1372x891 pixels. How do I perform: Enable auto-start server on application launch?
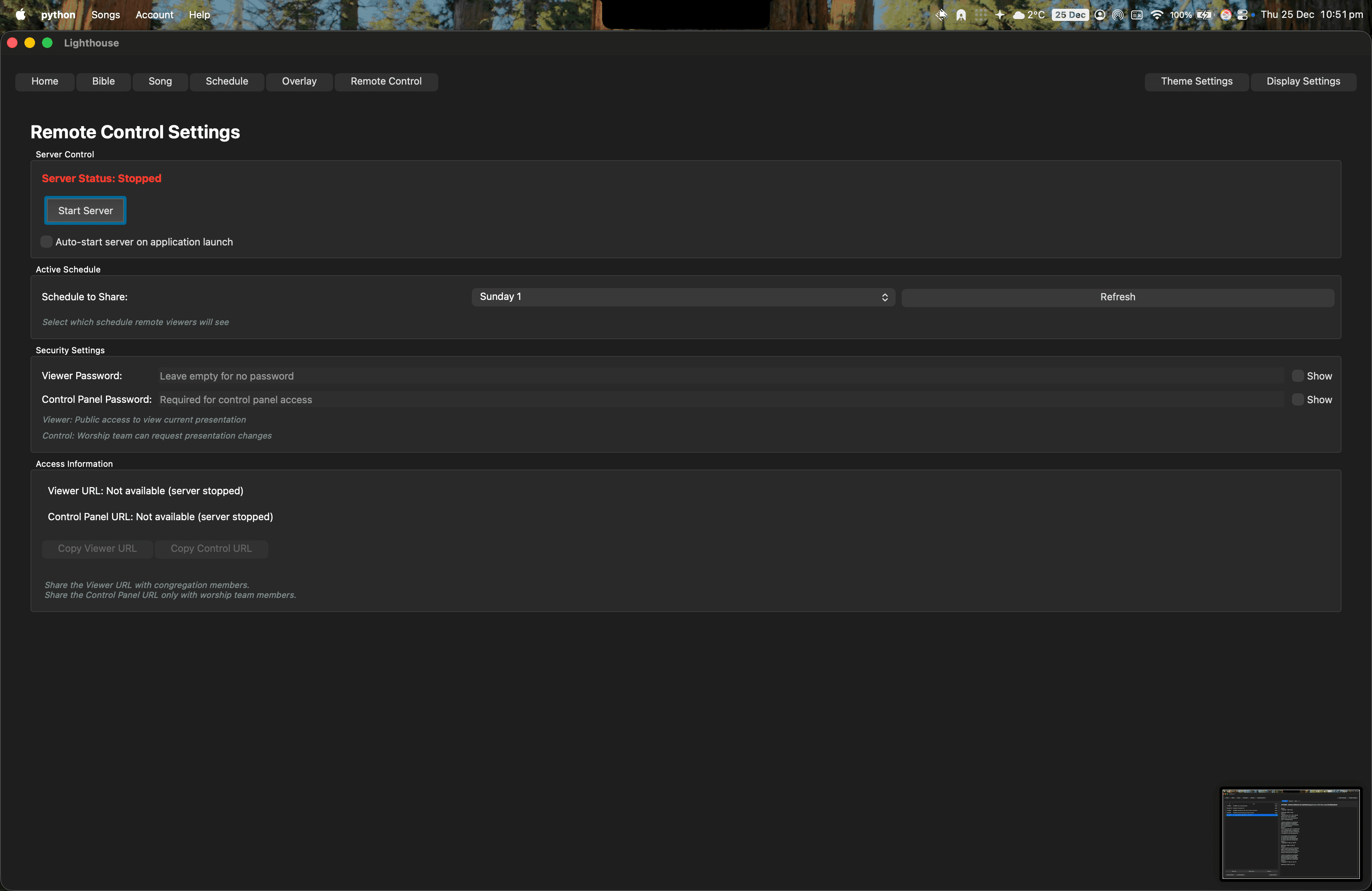point(47,242)
